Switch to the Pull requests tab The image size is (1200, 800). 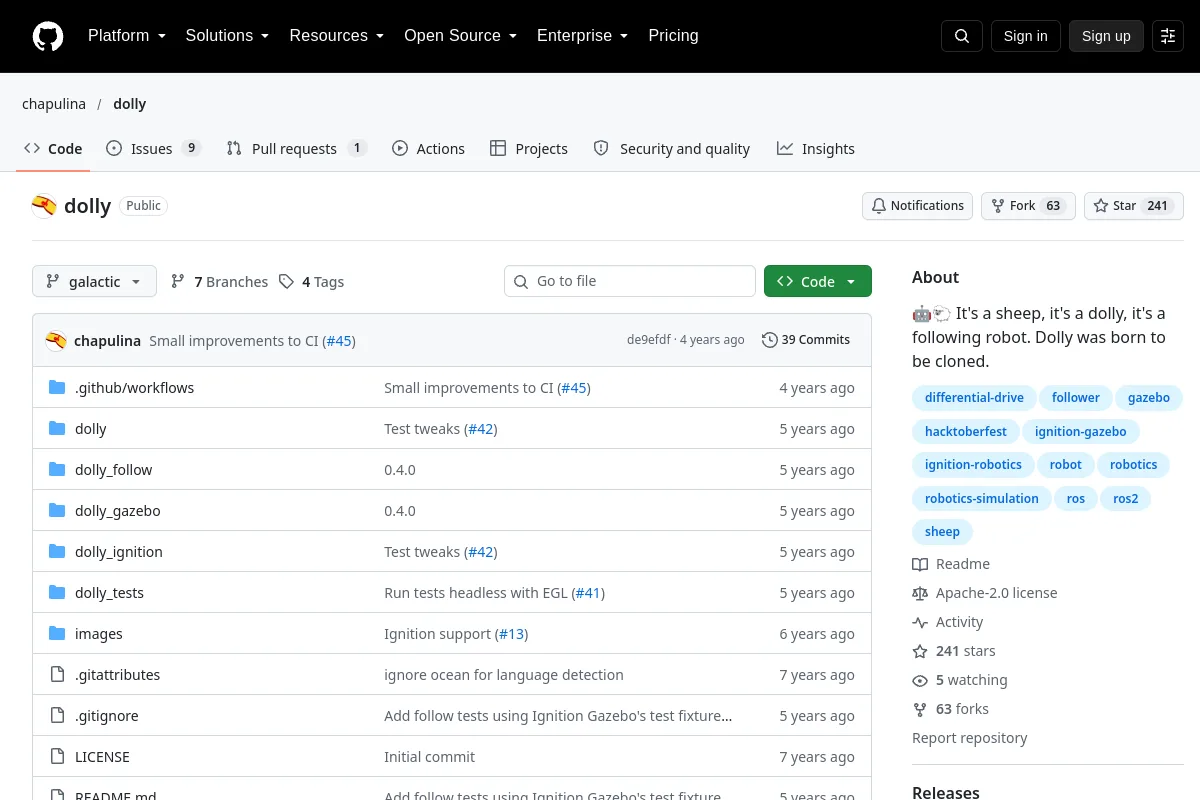click(296, 149)
